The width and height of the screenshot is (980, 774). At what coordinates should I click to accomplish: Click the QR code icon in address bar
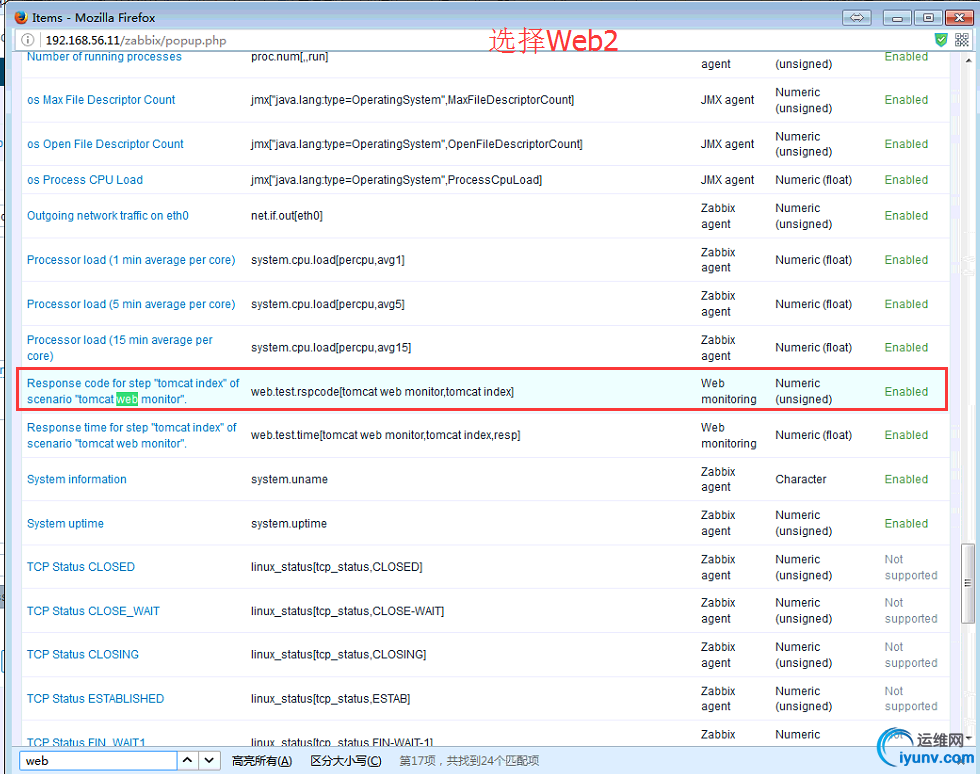[962, 40]
